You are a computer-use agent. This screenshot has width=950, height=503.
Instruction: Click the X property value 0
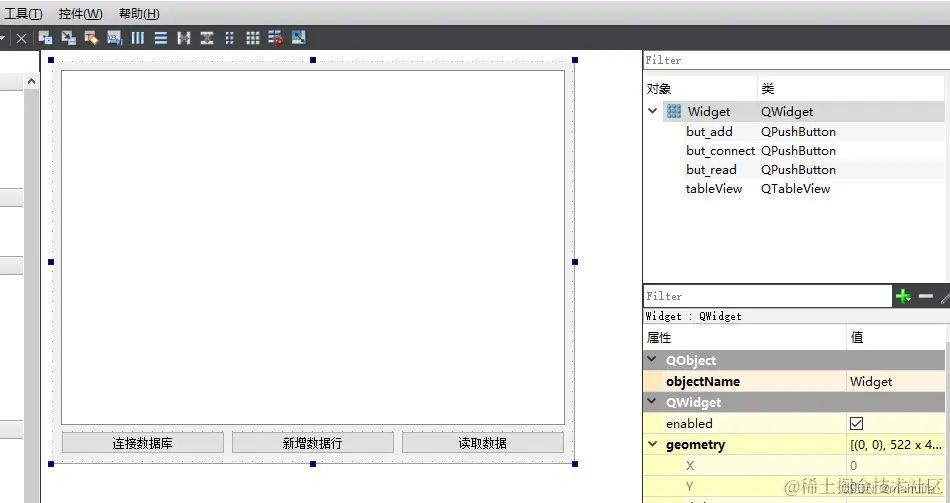coord(853,465)
